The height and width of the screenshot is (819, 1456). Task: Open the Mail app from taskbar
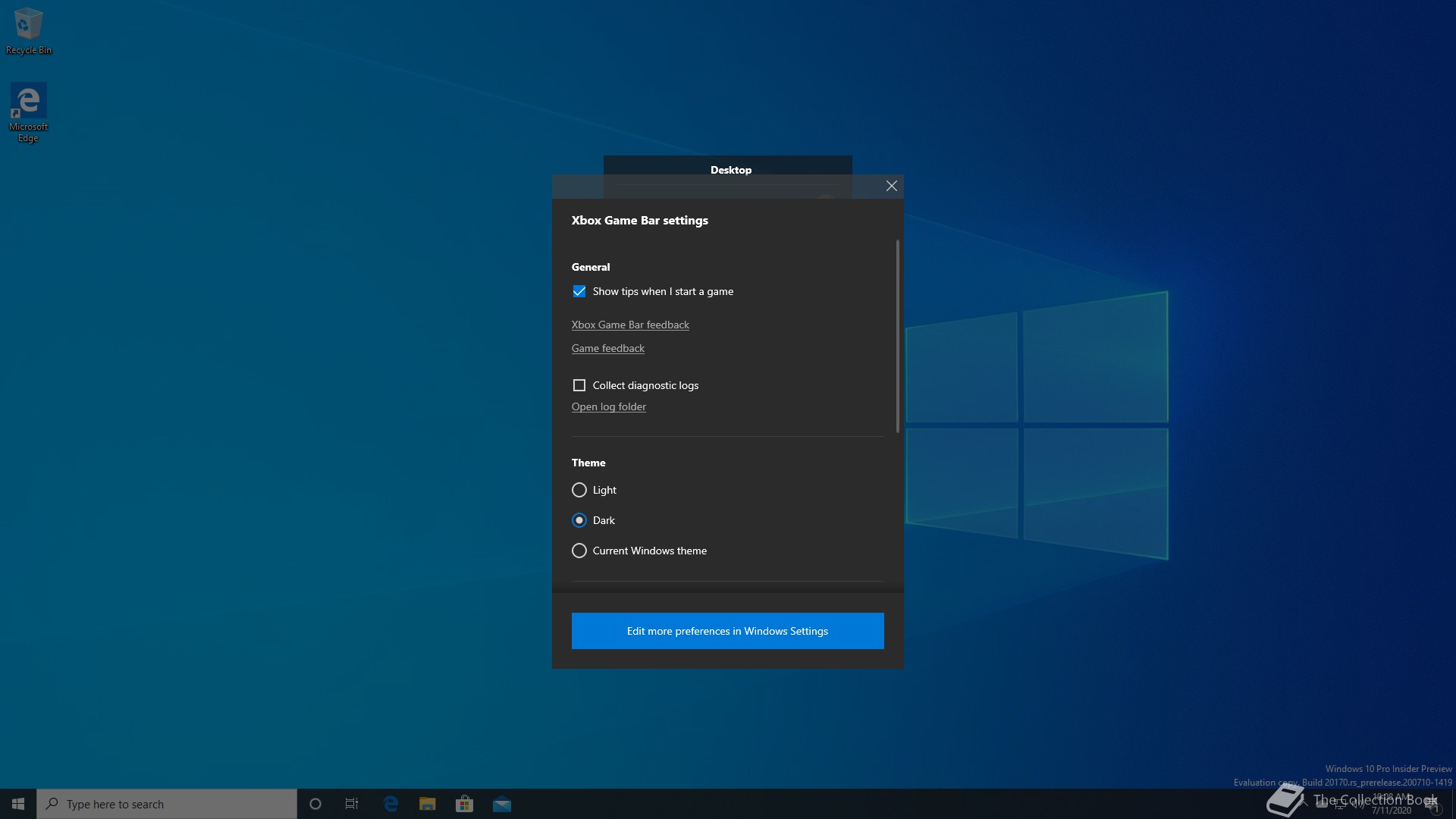pyautogui.click(x=502, y=804)
